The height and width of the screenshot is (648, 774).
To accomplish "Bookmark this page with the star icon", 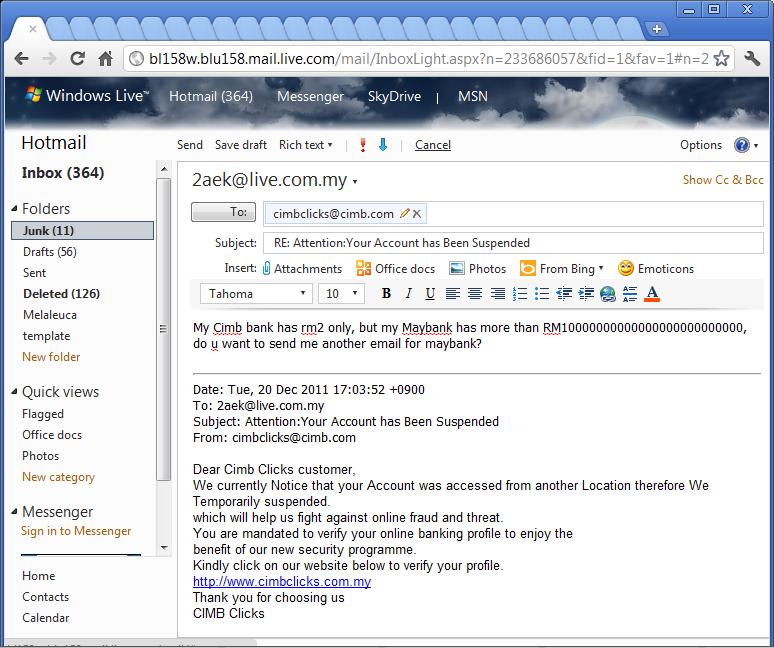I will tap(721, 59).
